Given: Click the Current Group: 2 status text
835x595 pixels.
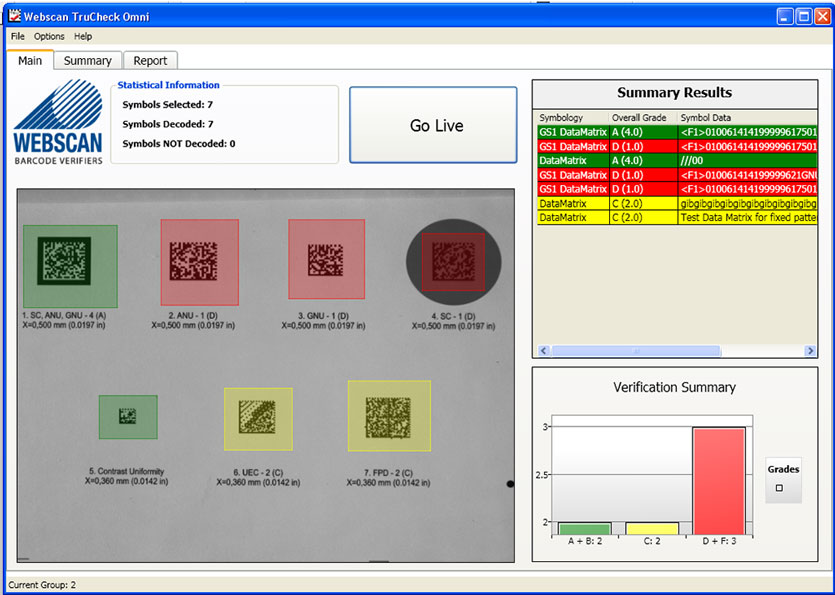Looking at the screenshot, I should [x=42, y=585].
